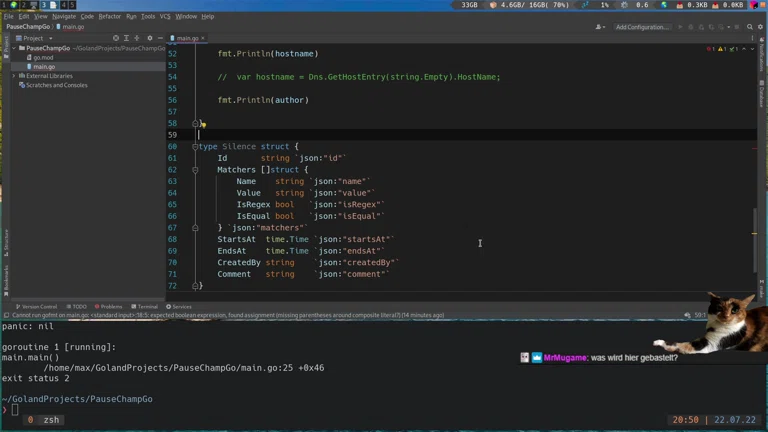Collapse the Silence struct fold marker
This screenshot has width=768, height=432.
point(195,147)
